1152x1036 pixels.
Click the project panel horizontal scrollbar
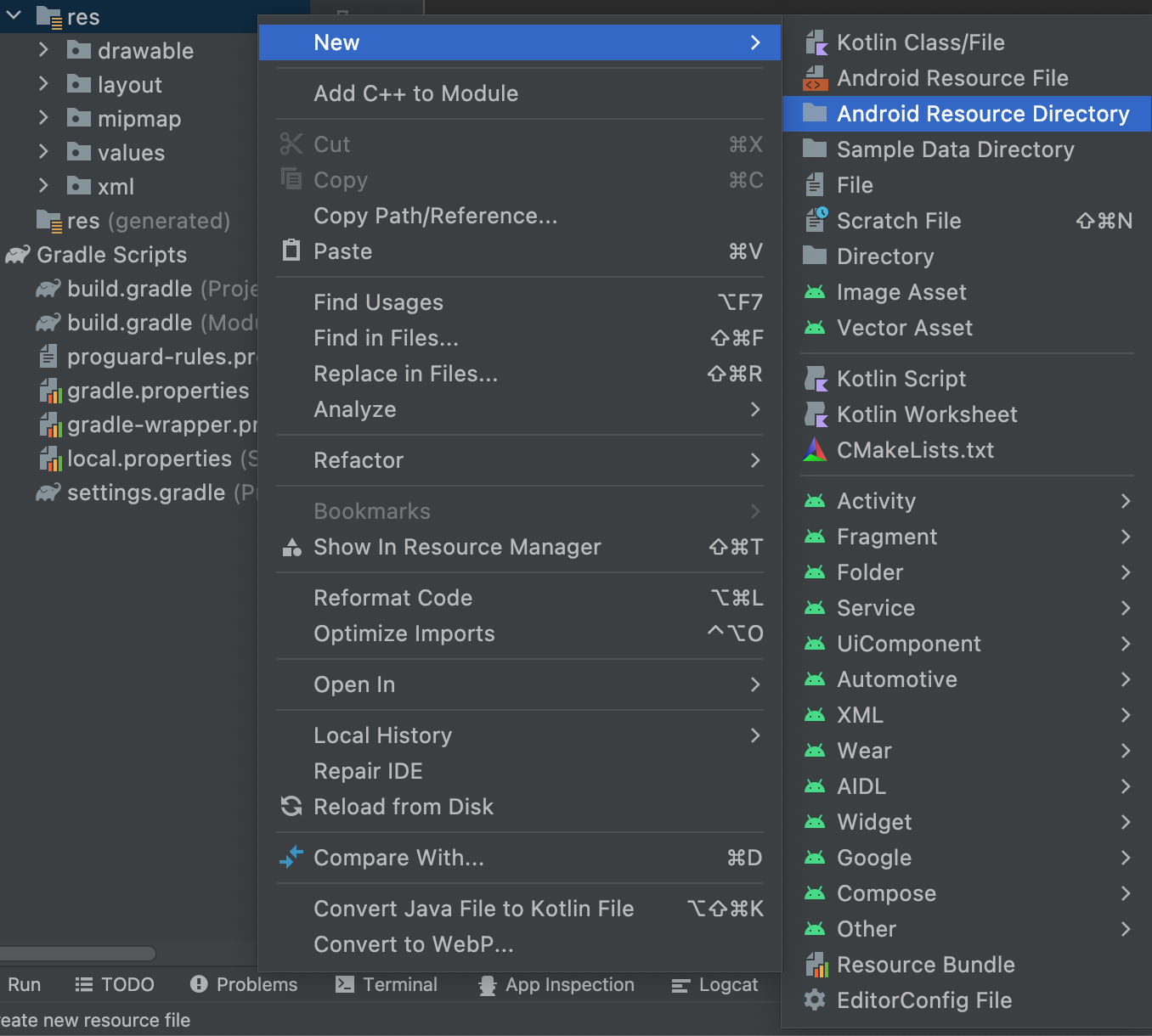(78, 954)
